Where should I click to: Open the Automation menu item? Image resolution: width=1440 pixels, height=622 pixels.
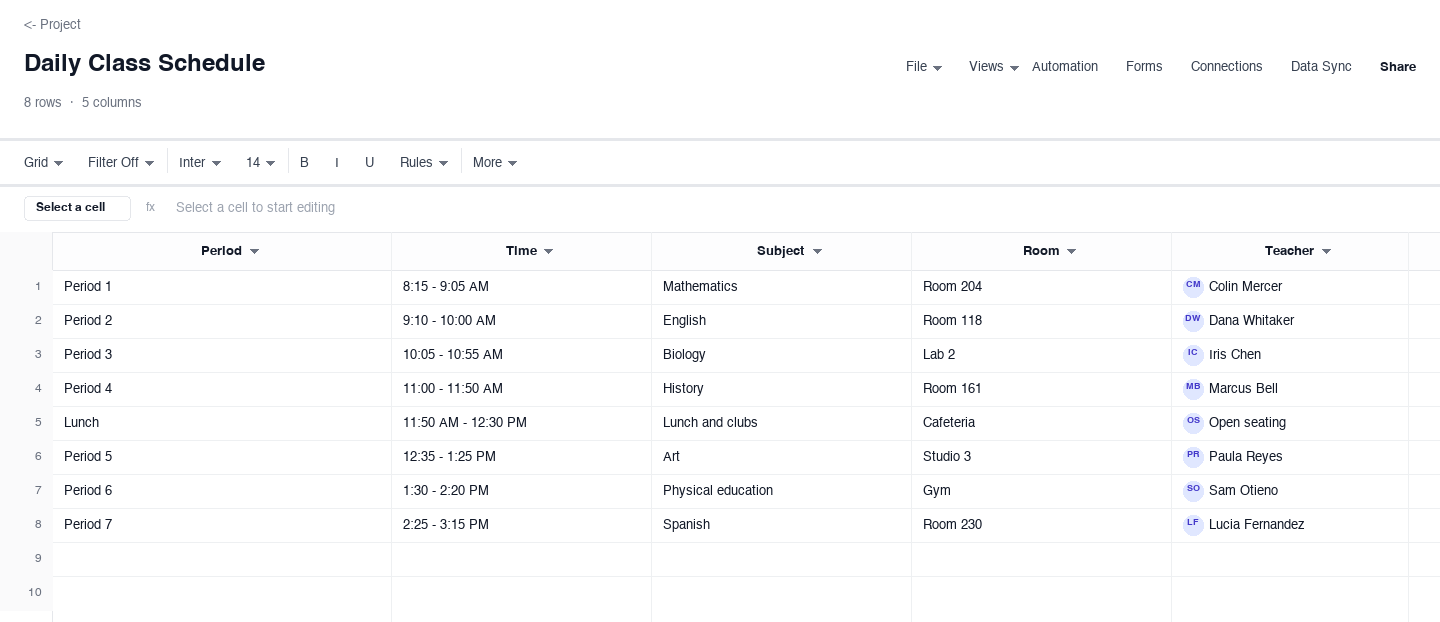click(1065, 67)
